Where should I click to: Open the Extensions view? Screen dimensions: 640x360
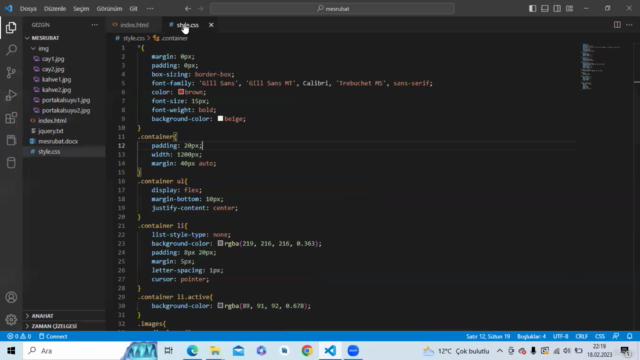(x=11, y=118)
